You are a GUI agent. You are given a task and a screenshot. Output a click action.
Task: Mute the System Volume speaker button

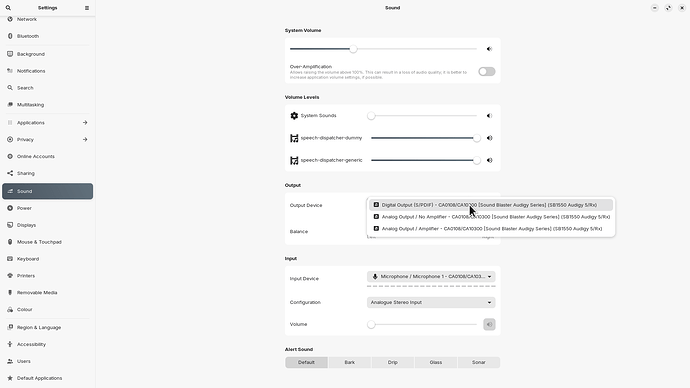pos(489,49)
